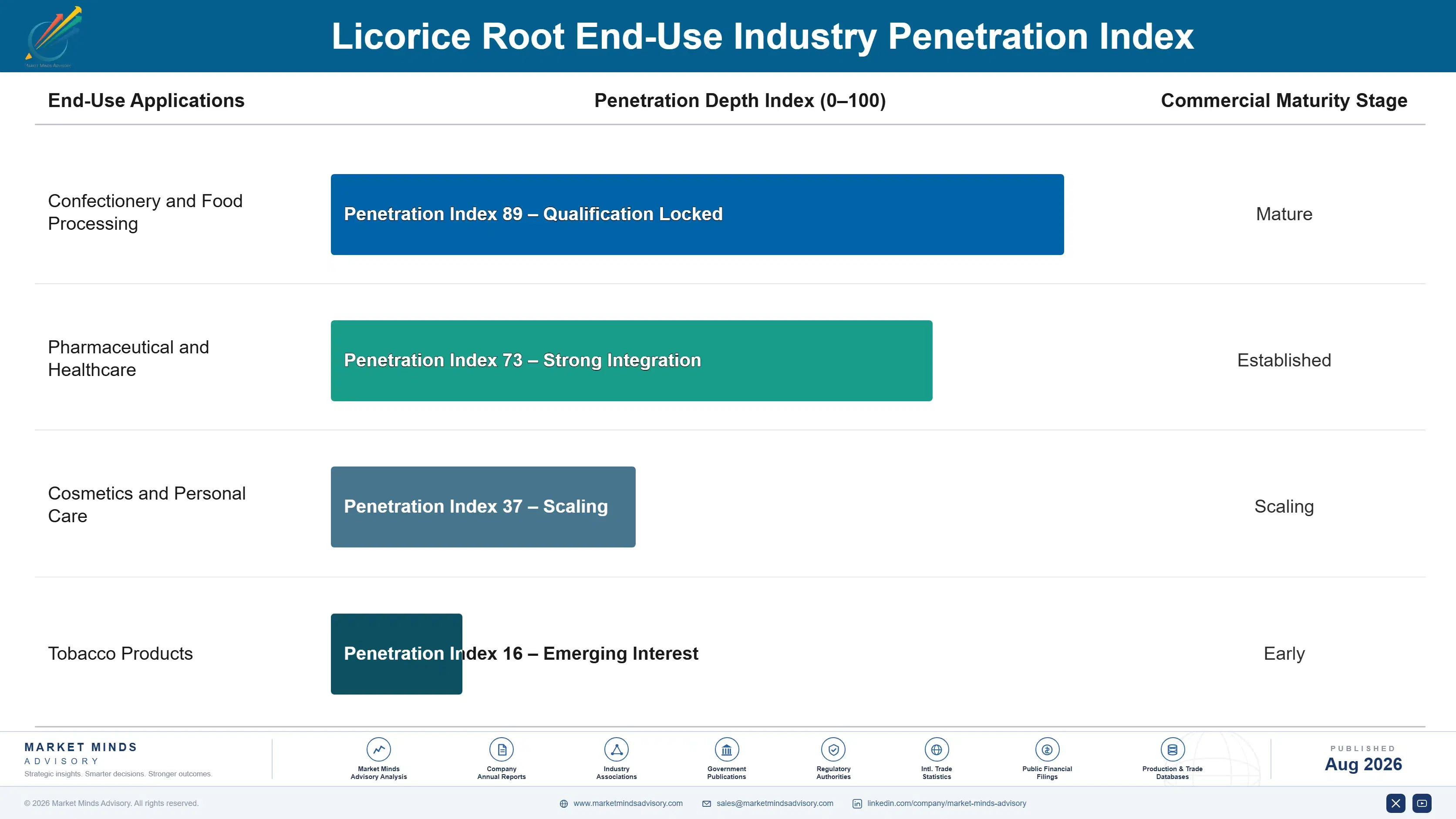
Task: Click the 'End-Use Applications' column header
Action: (x=146, y=101)
